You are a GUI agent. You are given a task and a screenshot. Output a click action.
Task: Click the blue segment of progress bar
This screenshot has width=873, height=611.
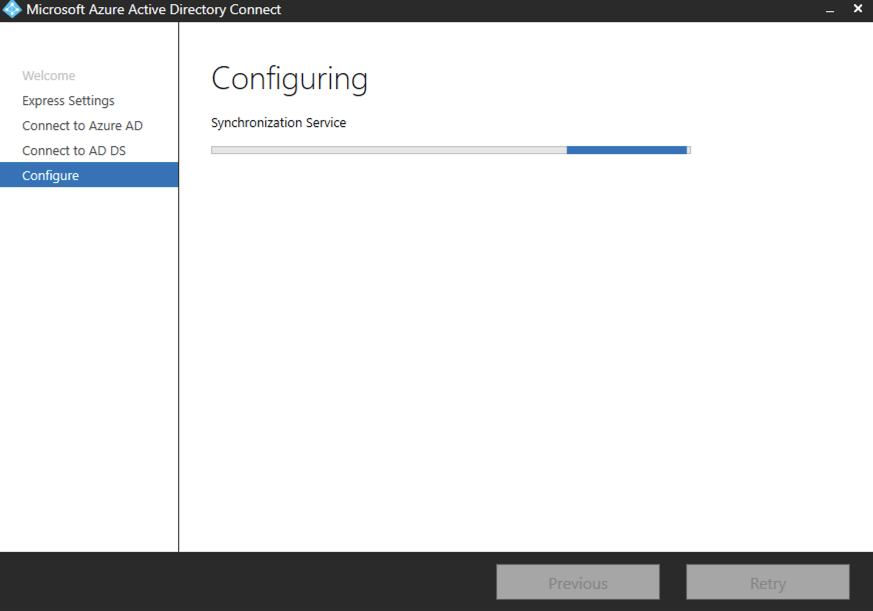tap(626, 150)
